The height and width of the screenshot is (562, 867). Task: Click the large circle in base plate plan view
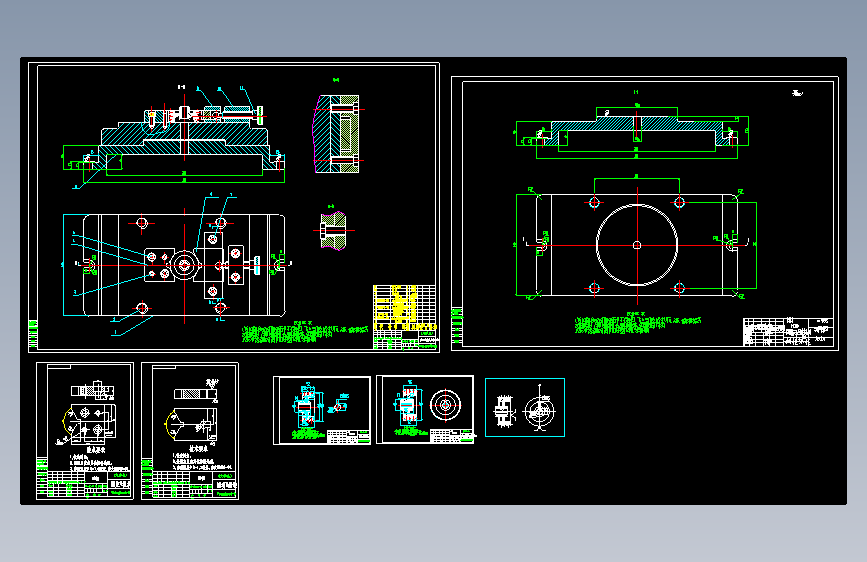(637, 245)
